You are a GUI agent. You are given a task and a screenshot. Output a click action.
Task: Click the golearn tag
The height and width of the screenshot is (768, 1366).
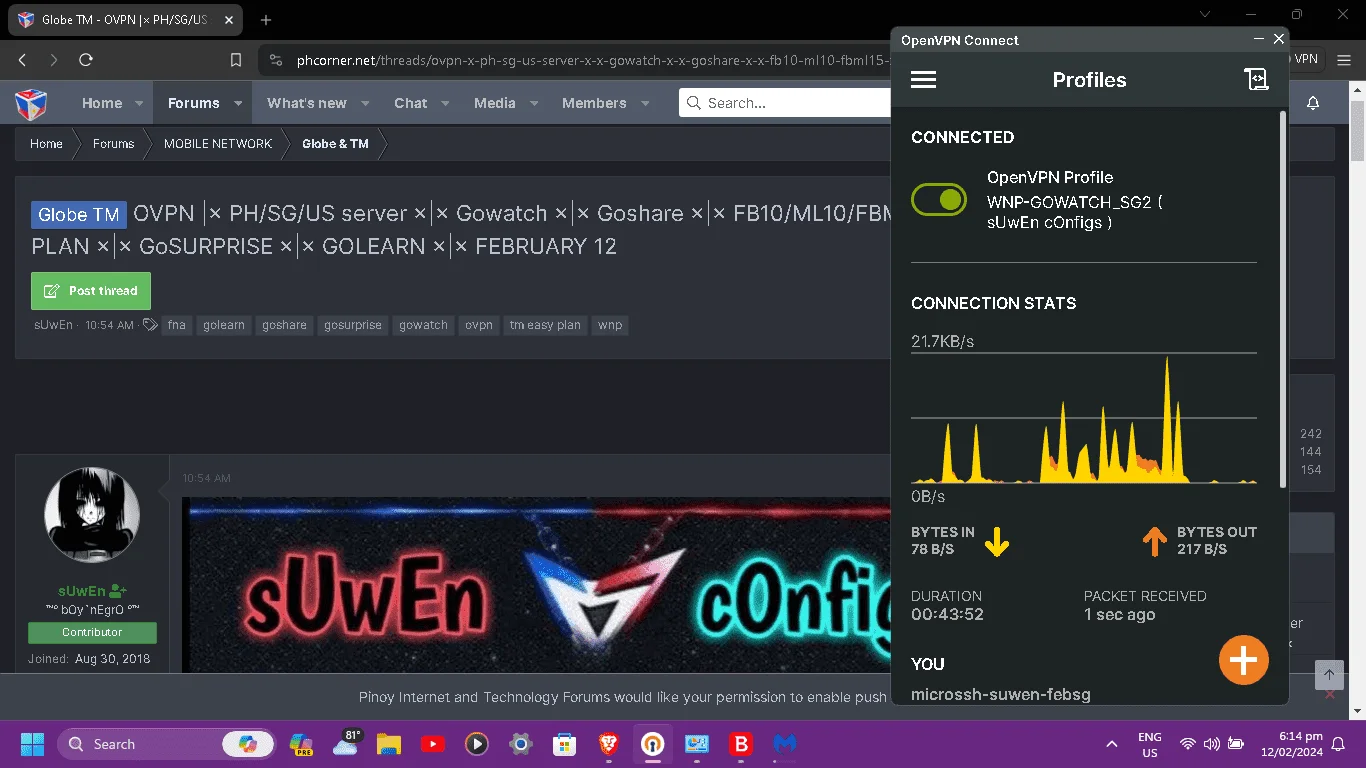[224, 325]
